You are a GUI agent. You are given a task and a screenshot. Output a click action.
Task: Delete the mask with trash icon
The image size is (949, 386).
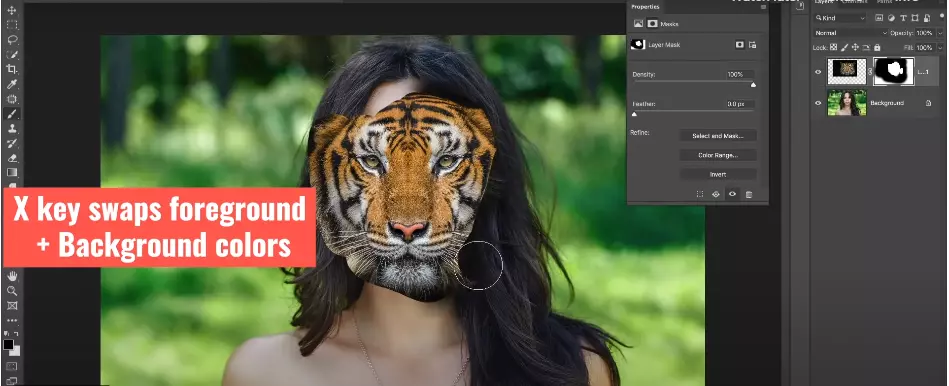coord(749,194)
